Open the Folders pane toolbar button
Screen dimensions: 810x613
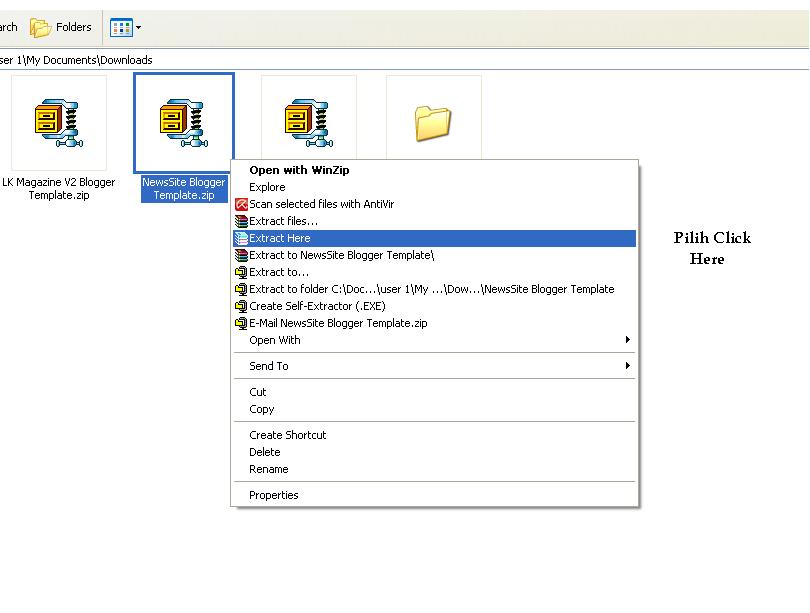[x=60, y=27]
